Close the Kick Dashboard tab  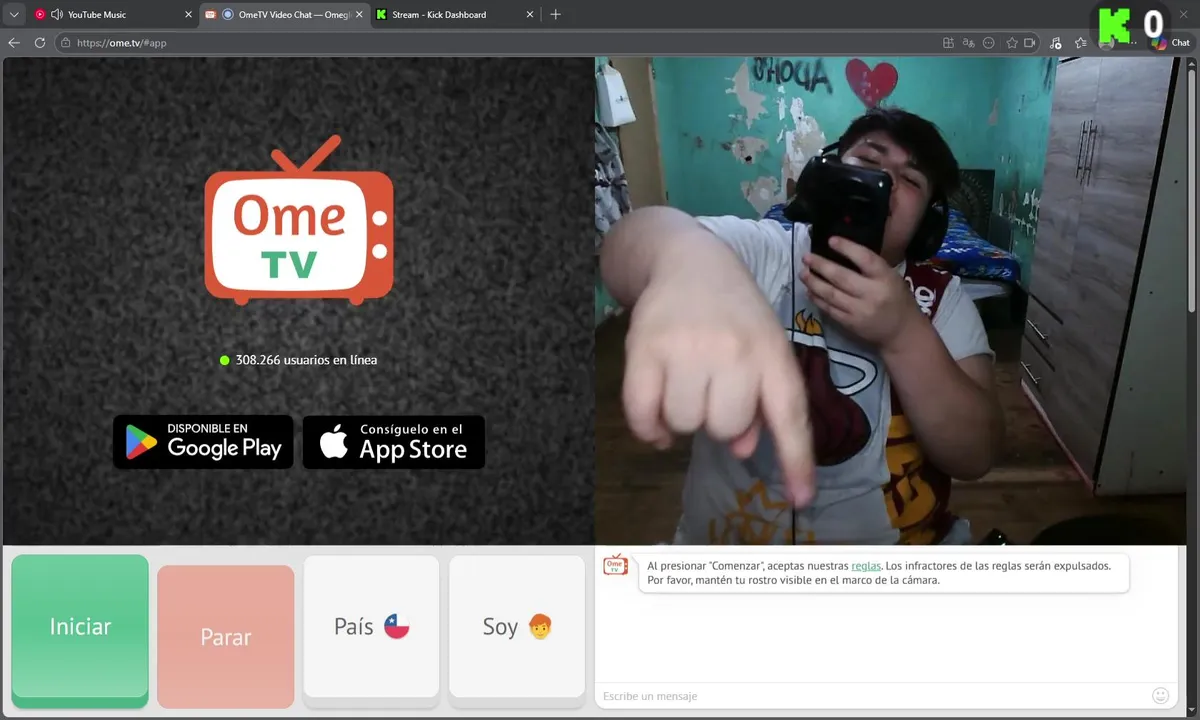pos(530,14)
